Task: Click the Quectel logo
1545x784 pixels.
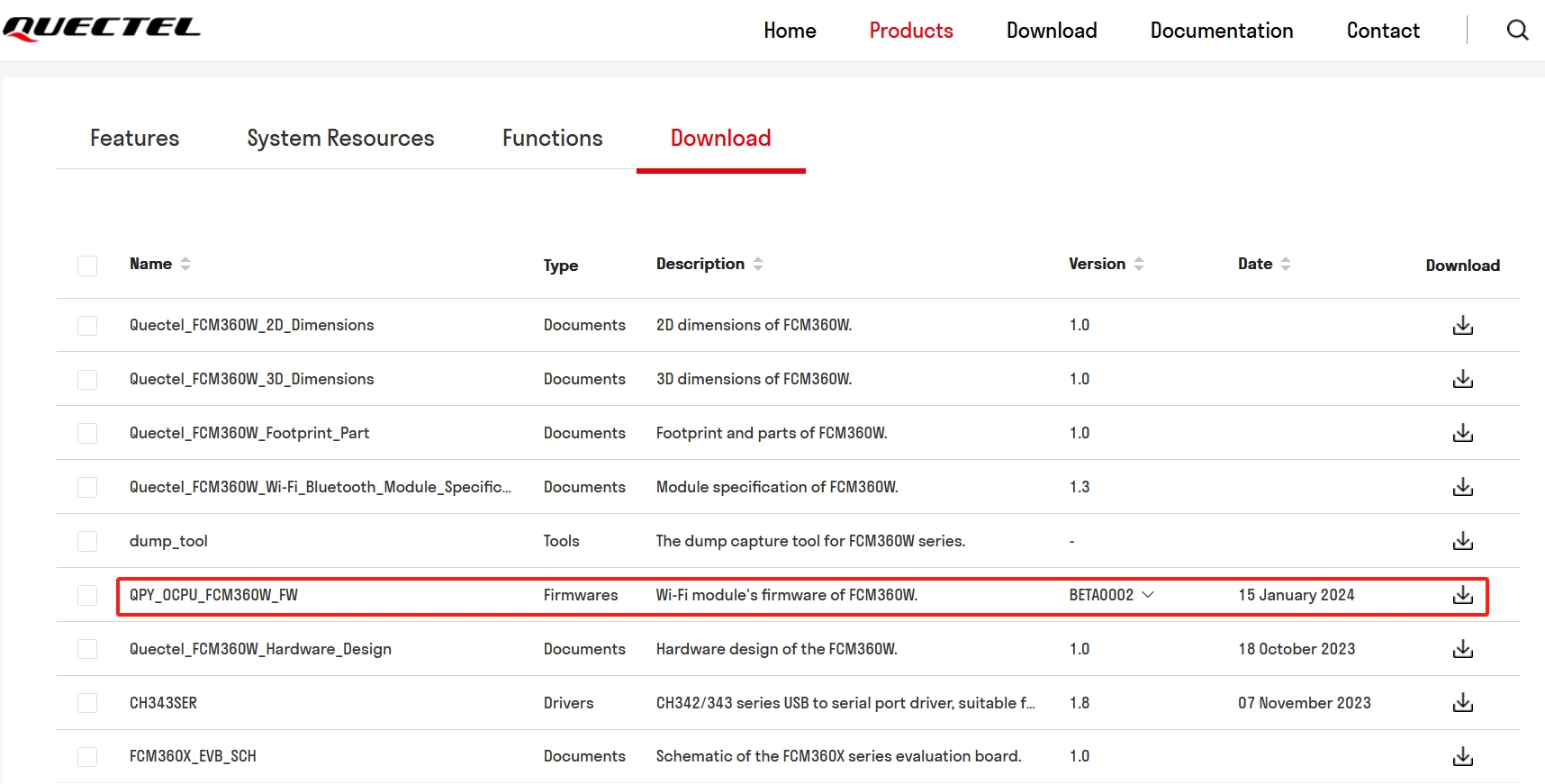Action: [102, 29]
